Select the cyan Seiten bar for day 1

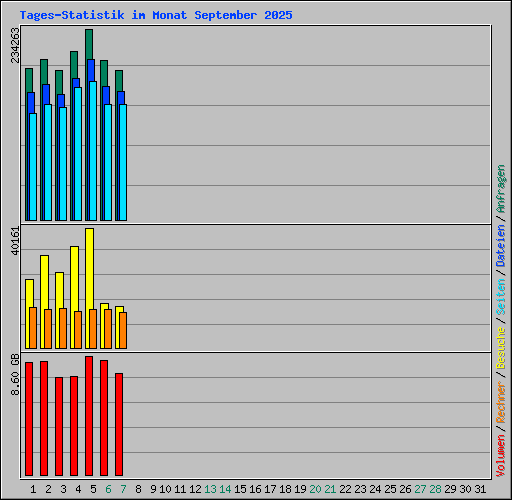(33, 167)
